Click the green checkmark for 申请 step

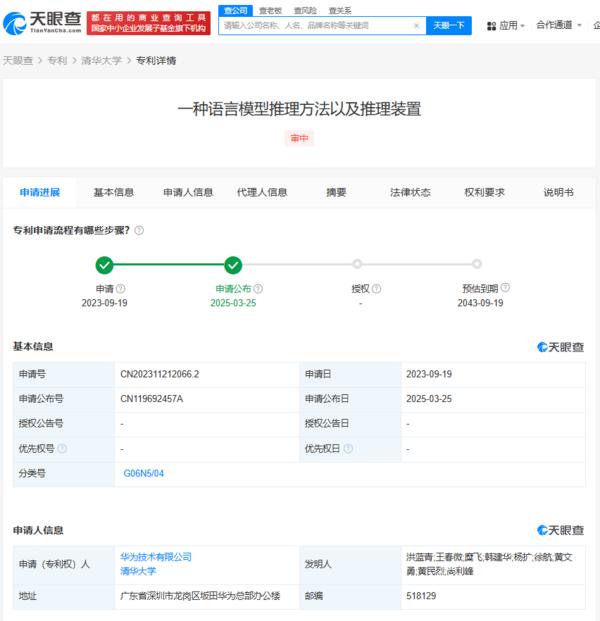point(104,265)
